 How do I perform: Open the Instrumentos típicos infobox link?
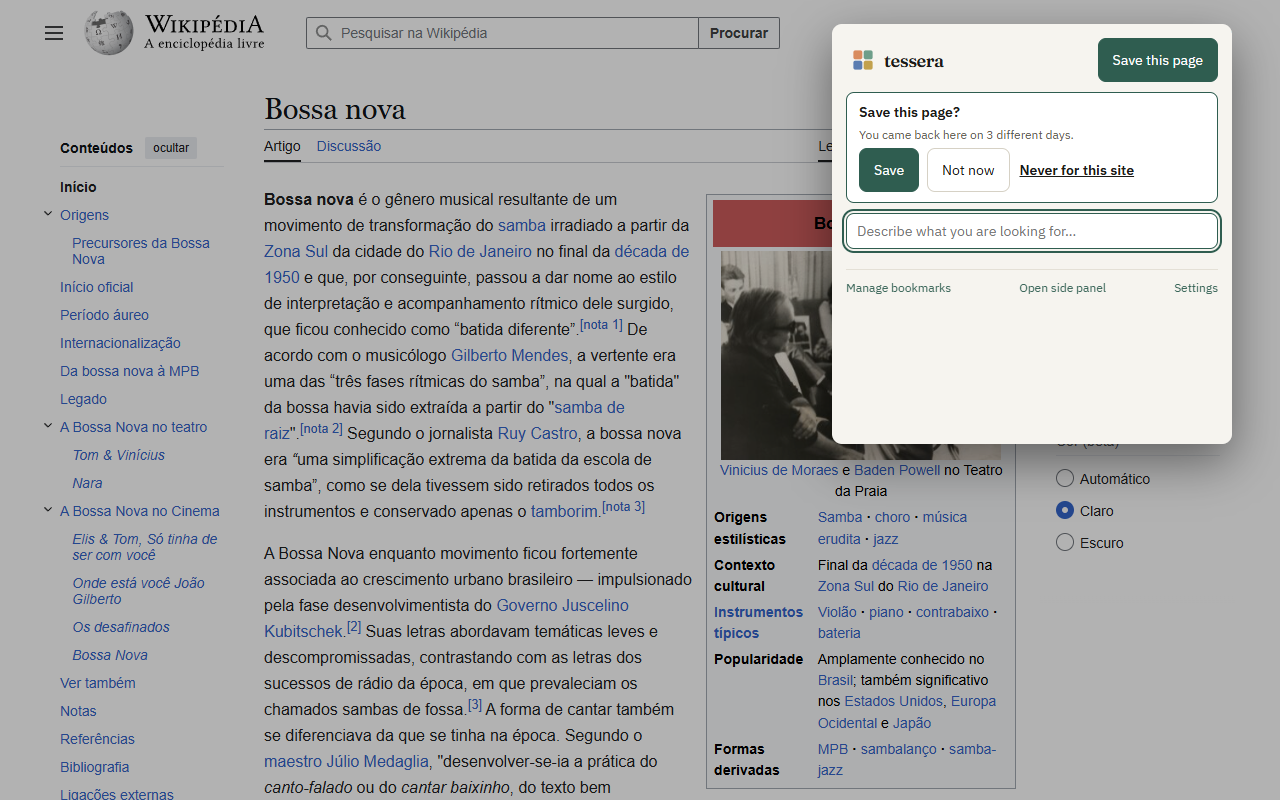(758, 622)
